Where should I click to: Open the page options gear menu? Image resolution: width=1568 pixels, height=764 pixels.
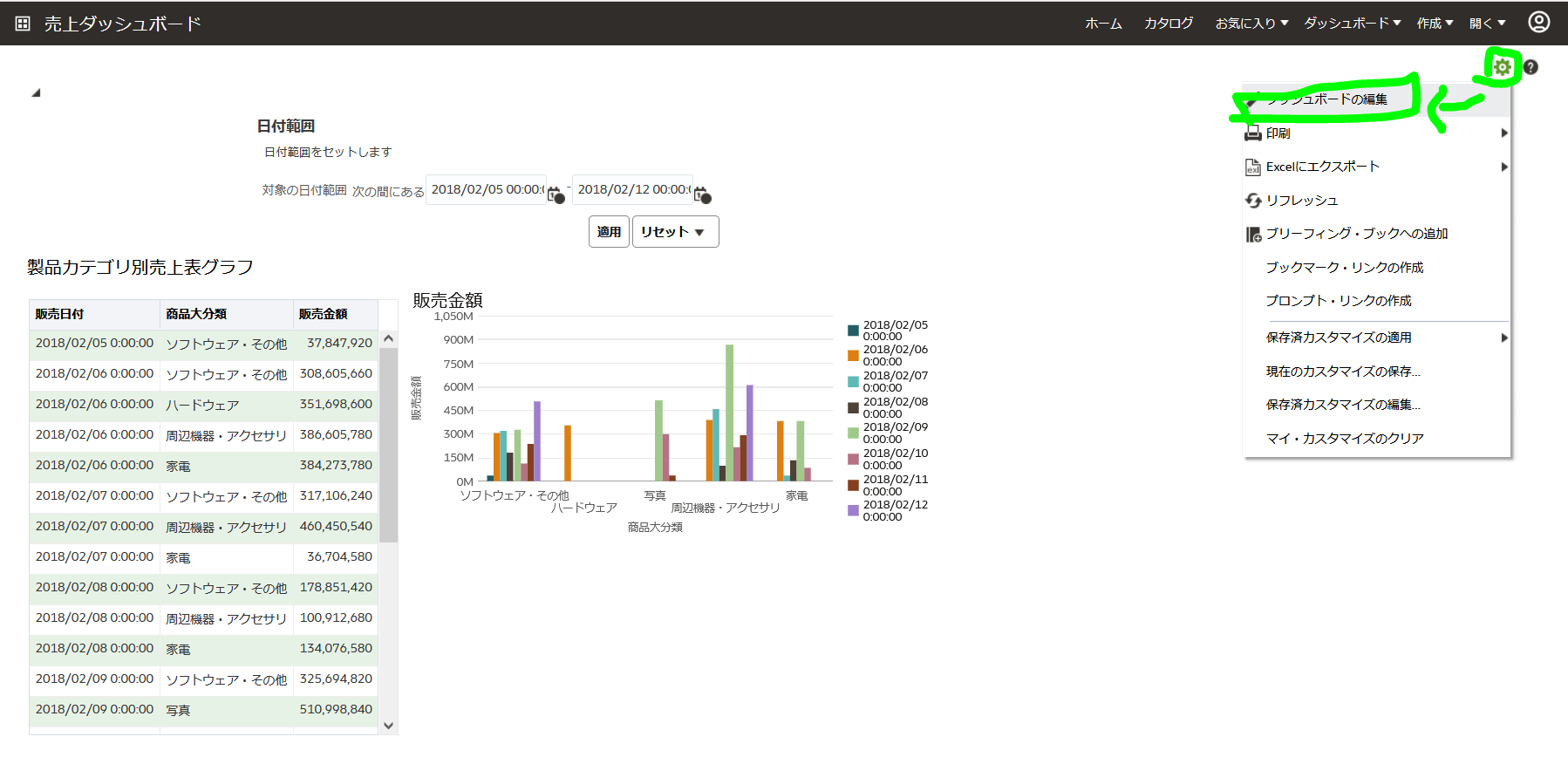(1502, 67)
